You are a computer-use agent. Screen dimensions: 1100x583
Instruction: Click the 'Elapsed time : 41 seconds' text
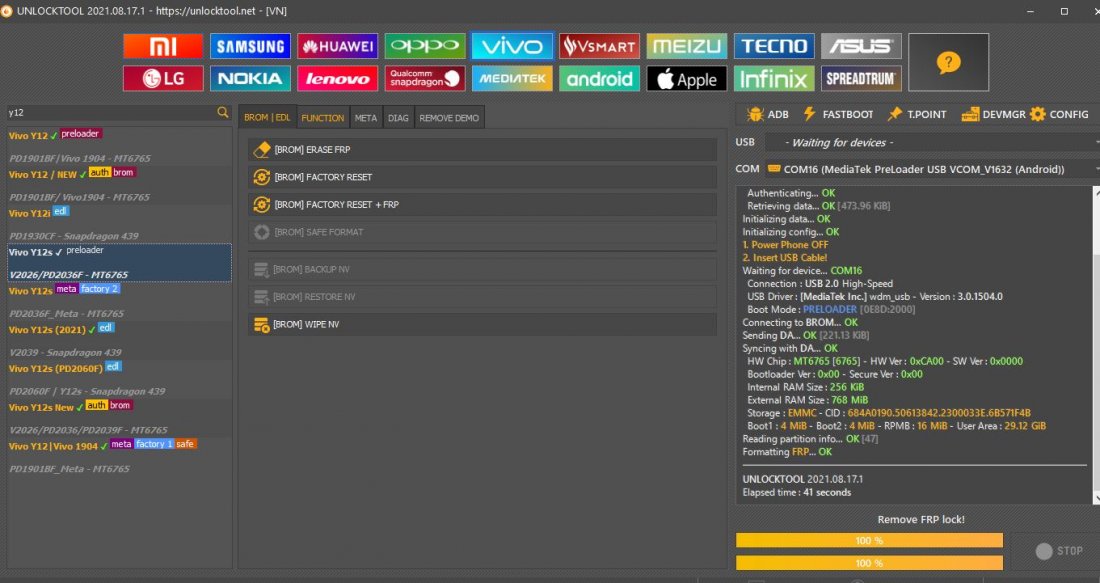tap(796, 492)
